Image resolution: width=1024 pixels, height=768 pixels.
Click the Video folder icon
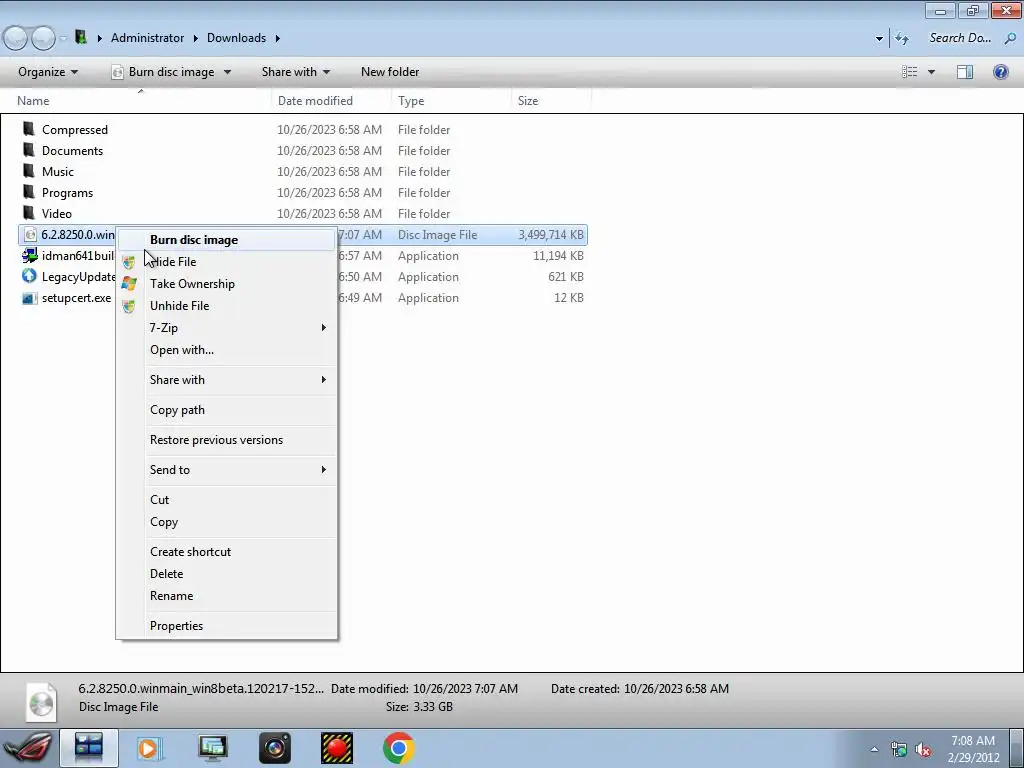click(29, 212)
